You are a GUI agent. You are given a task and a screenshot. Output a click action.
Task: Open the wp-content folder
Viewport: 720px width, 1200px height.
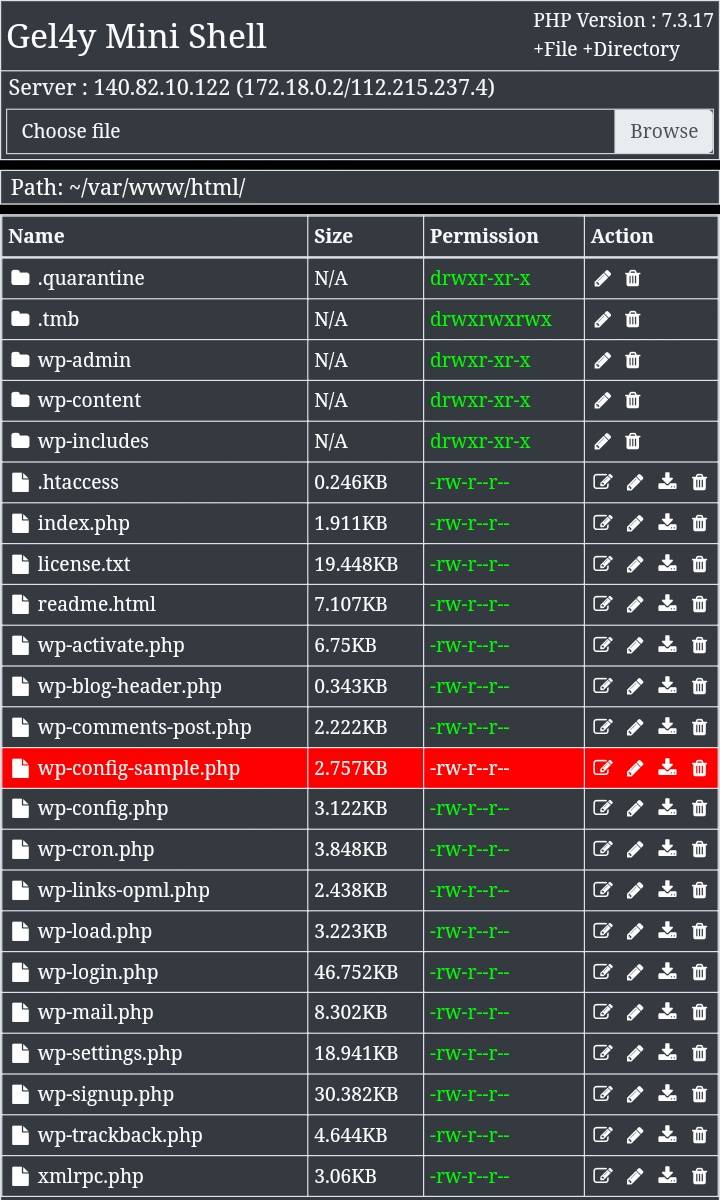(x=89, y=400)
